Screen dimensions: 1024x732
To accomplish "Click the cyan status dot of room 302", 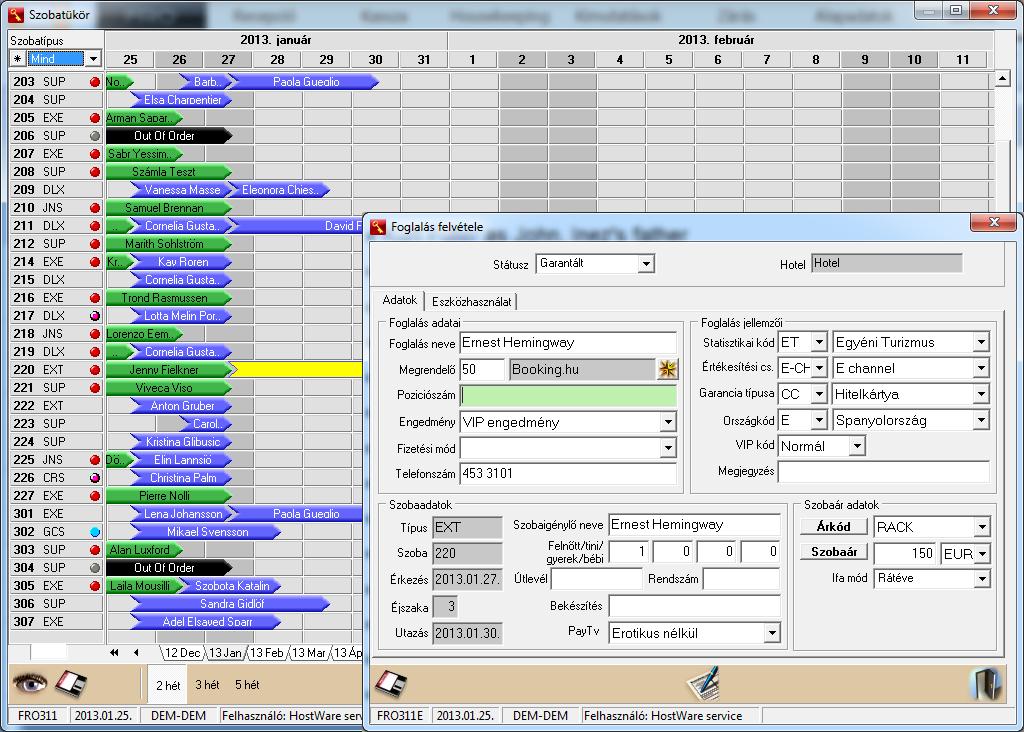I will point(95,532).
